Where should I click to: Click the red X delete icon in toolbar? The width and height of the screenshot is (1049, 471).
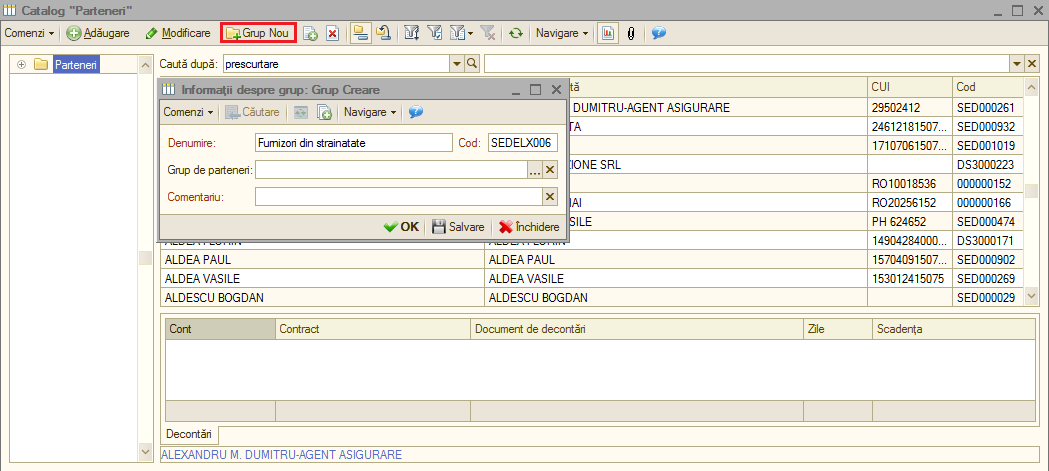coord(332,33)
